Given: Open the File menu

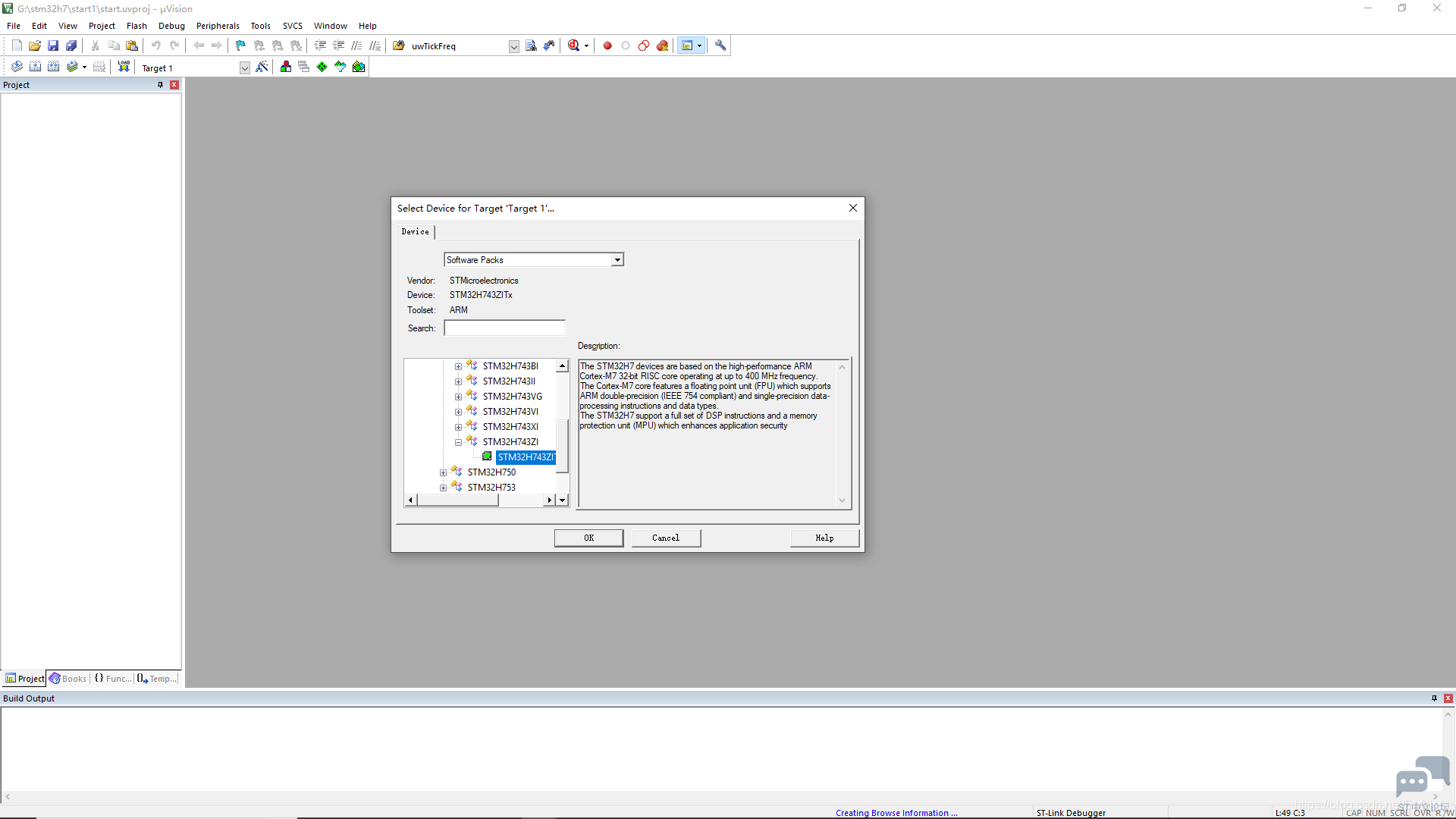Looking at the screenshot, I should pos(14,26).
